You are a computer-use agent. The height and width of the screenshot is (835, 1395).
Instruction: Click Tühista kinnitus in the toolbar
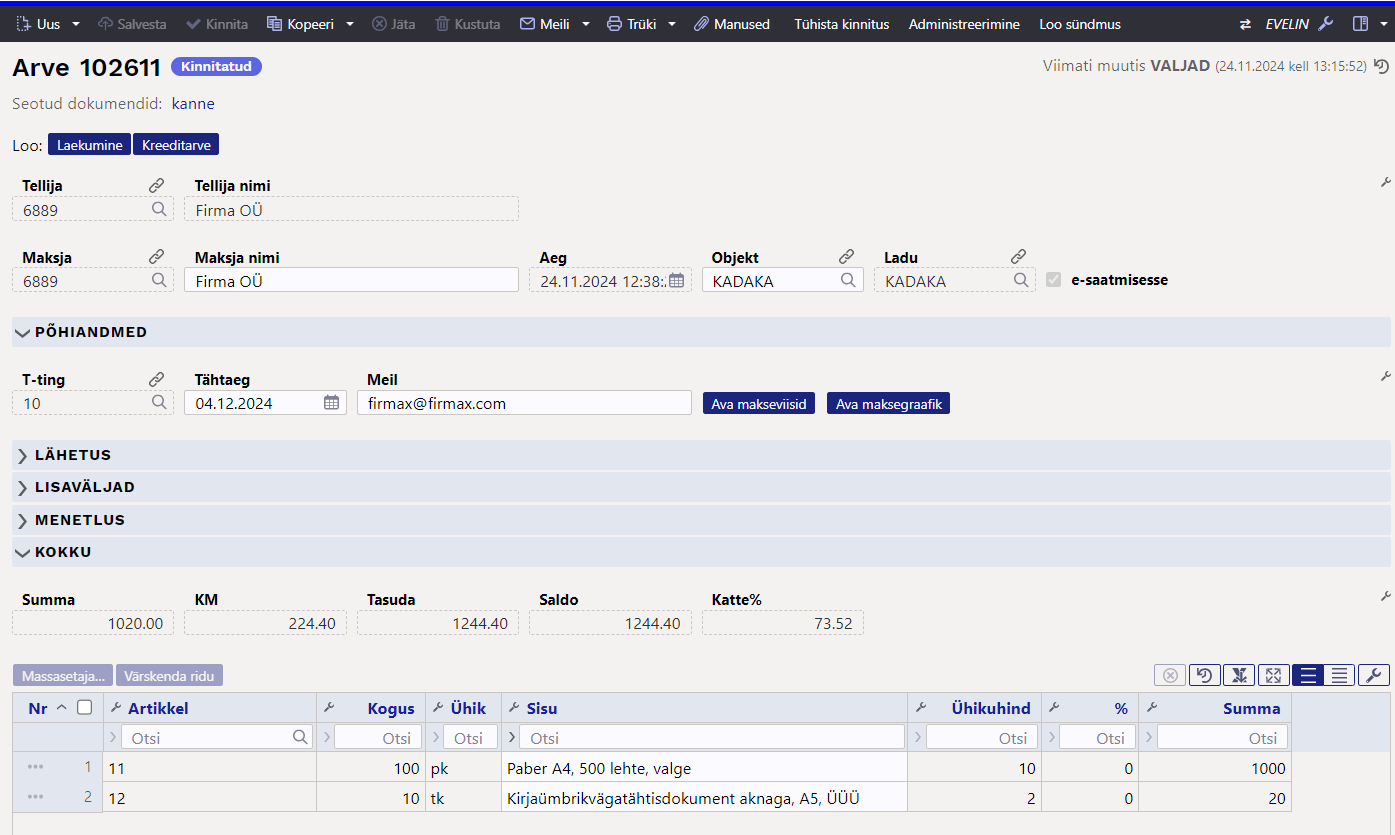coord(841,24)
